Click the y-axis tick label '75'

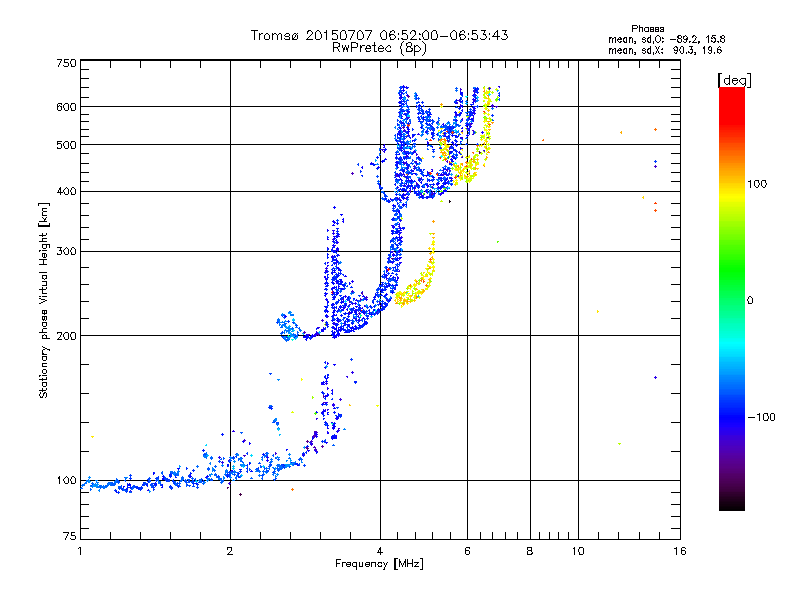[x=70, y=536]
